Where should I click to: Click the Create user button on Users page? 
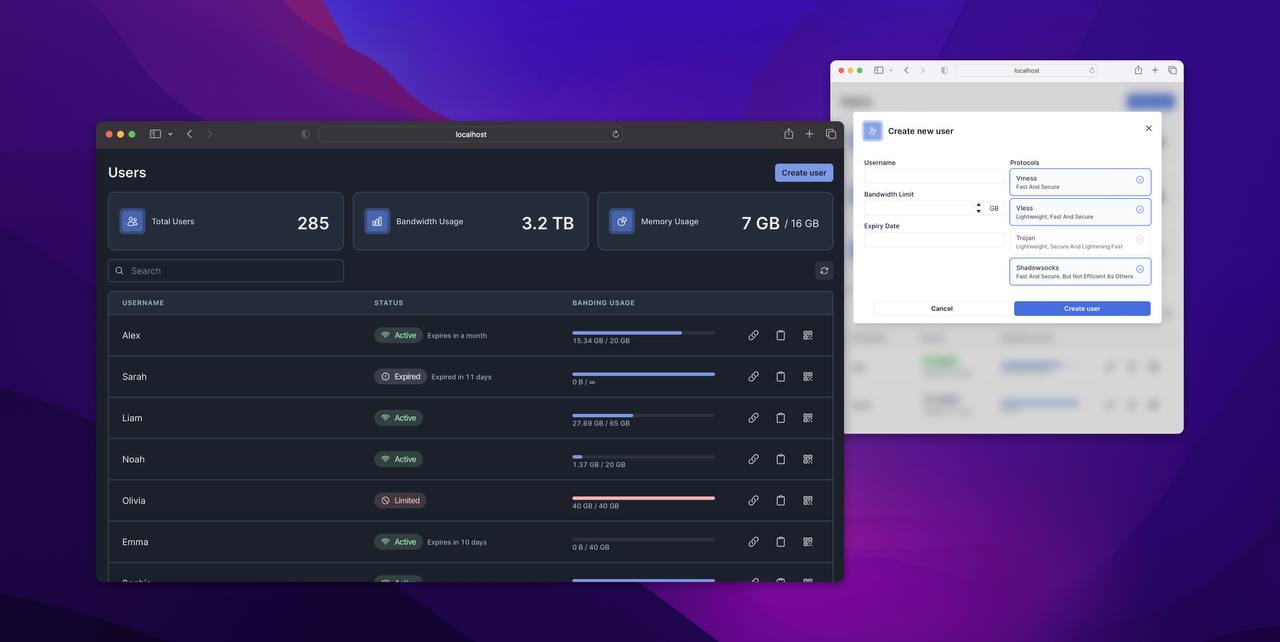(x=803, y=173)
